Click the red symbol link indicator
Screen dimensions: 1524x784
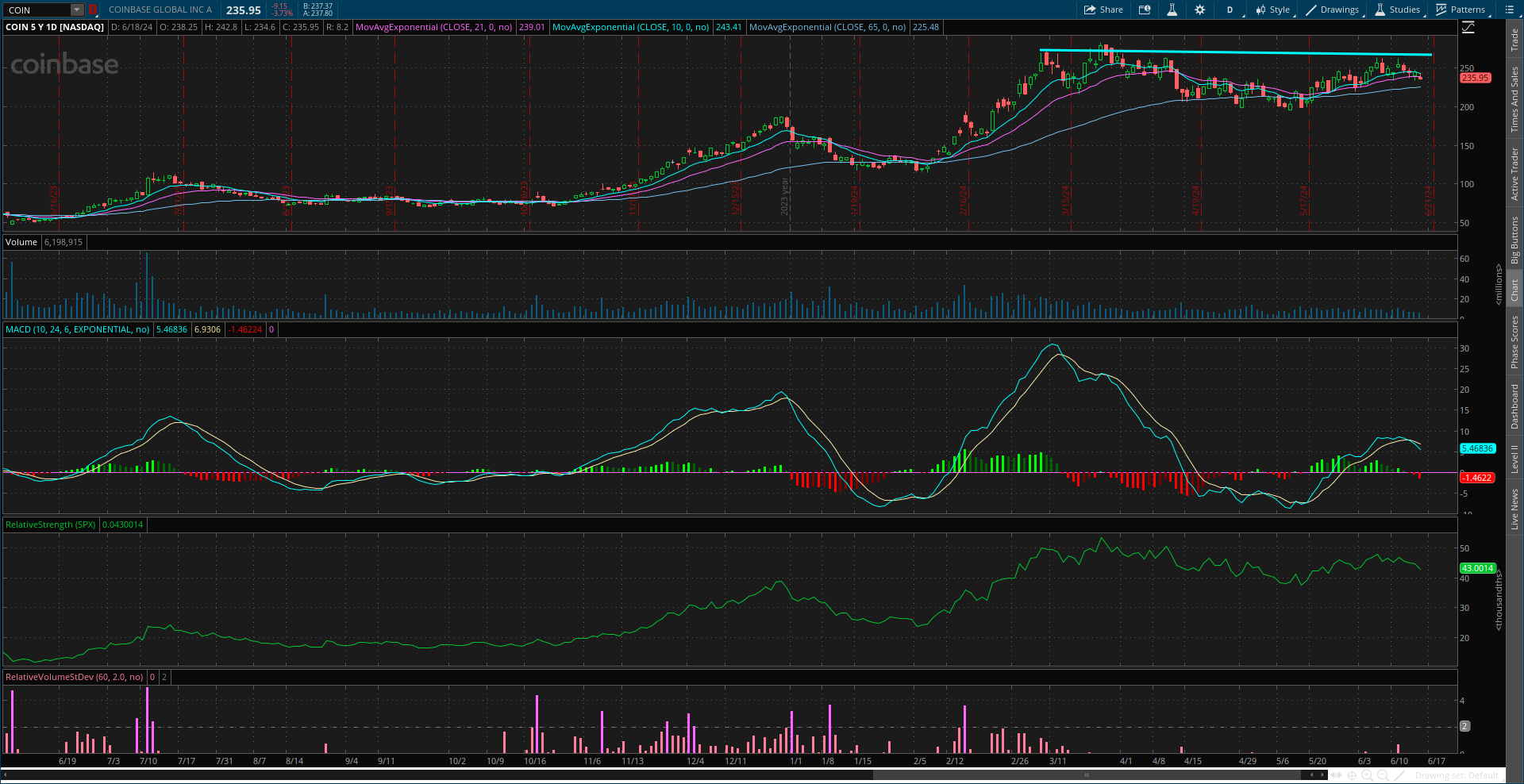[x=92, y=10]
